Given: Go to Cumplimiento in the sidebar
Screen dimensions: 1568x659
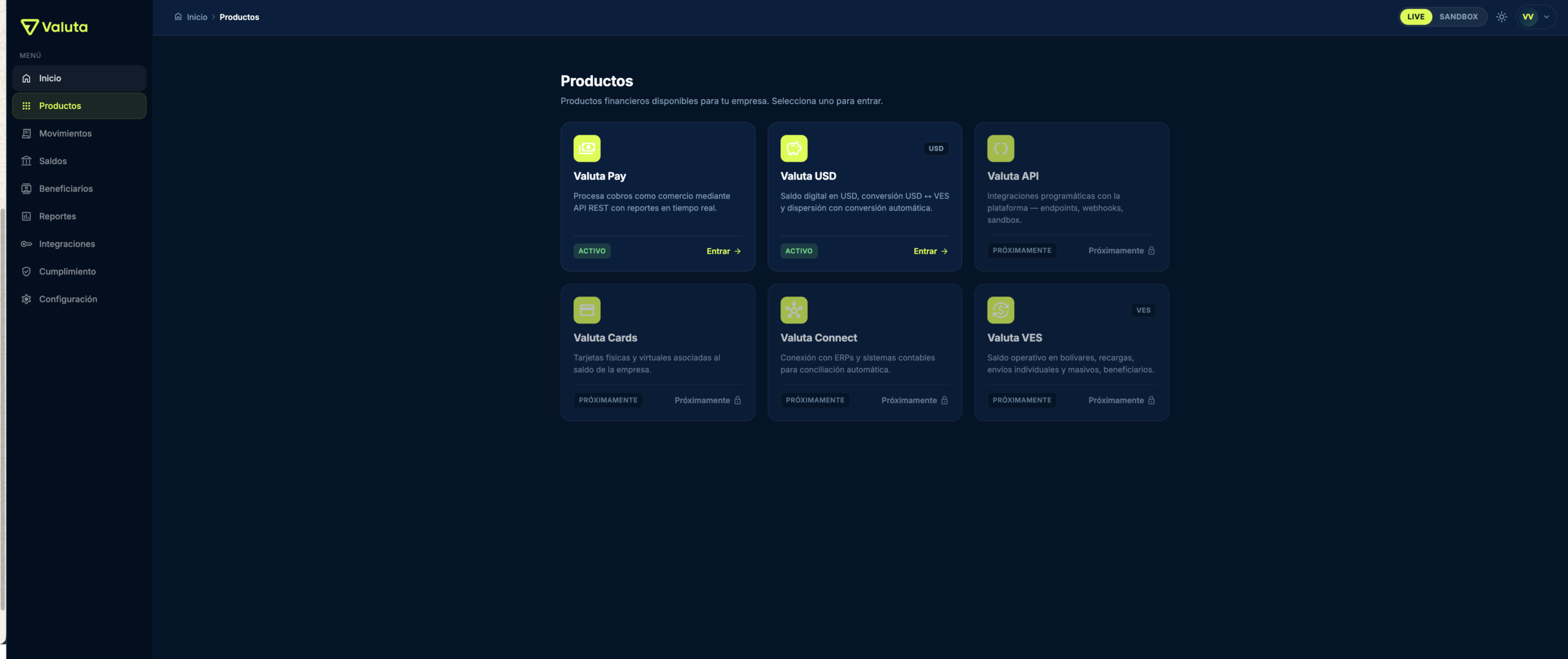Looking at the screenshot, I should (80, 271).
